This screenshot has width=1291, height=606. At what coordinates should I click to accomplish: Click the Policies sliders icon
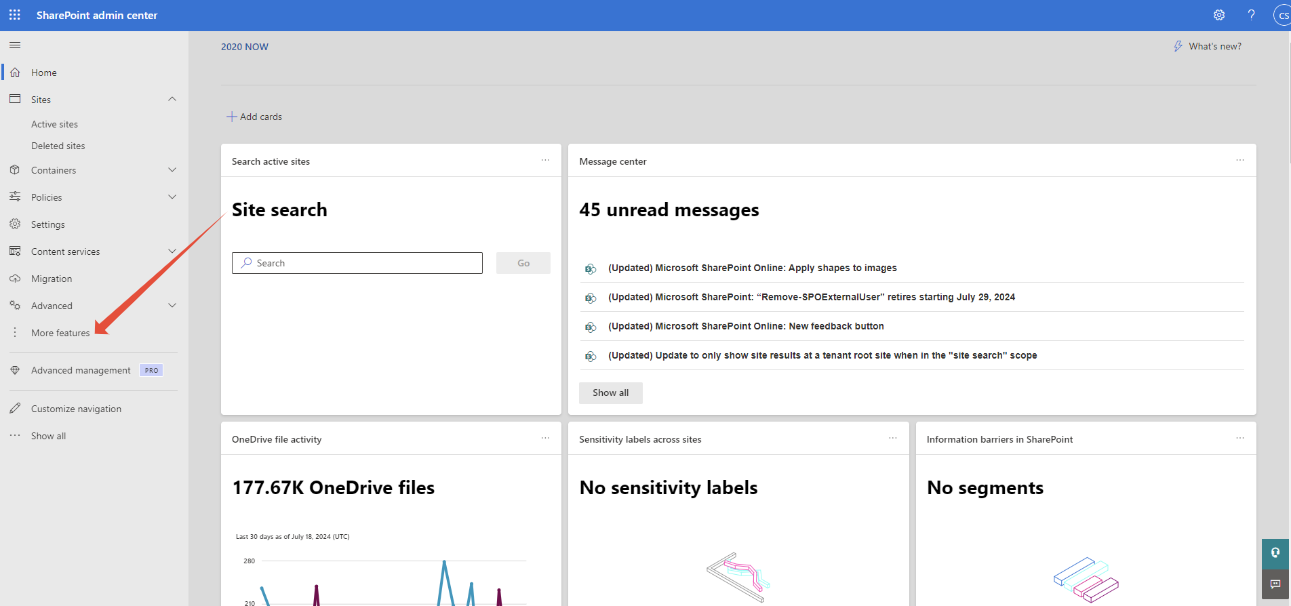tap(14, 197)
